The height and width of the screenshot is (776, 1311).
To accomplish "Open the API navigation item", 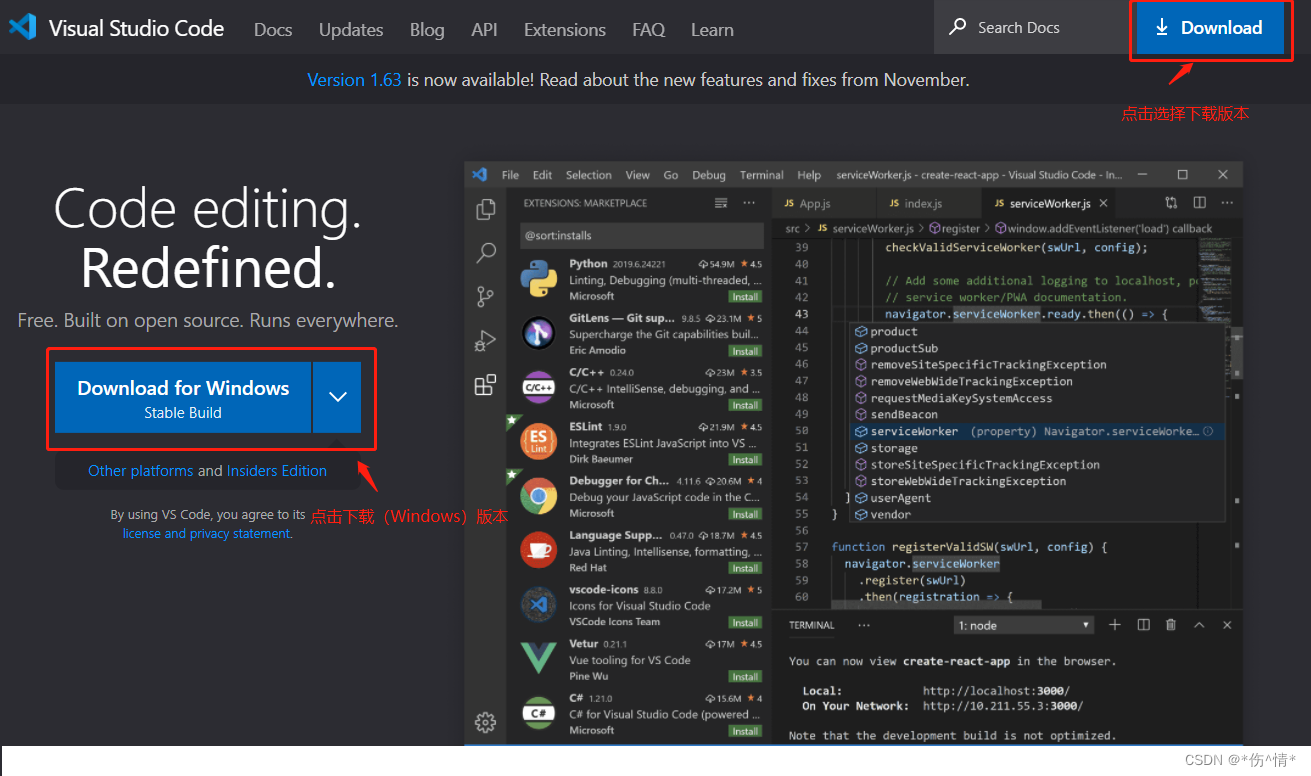I will pos(484,30).
